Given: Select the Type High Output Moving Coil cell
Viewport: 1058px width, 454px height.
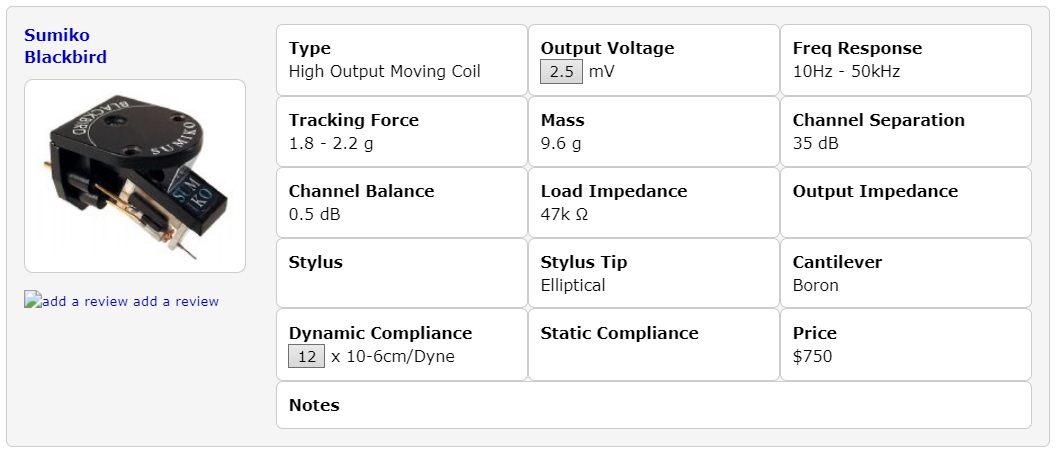Looking at the screenshot, I should pyautogui.click(x=401, y=60).
